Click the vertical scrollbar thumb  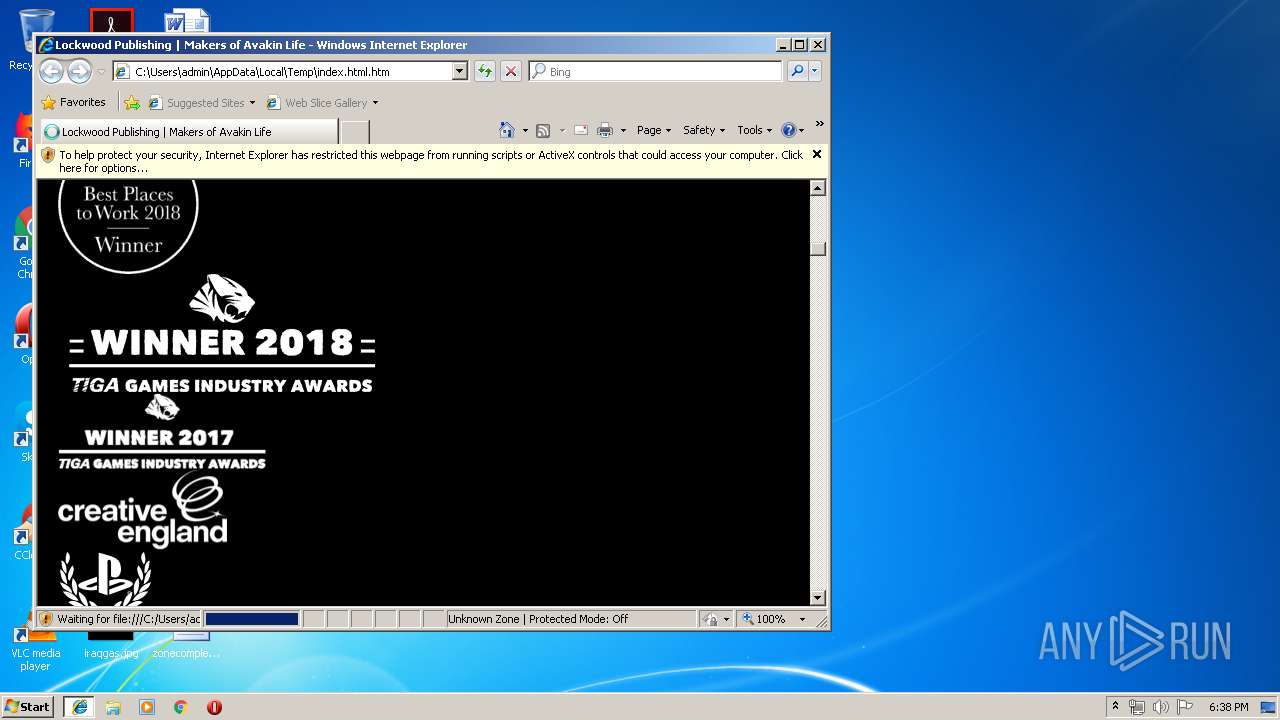coord(818,248)
